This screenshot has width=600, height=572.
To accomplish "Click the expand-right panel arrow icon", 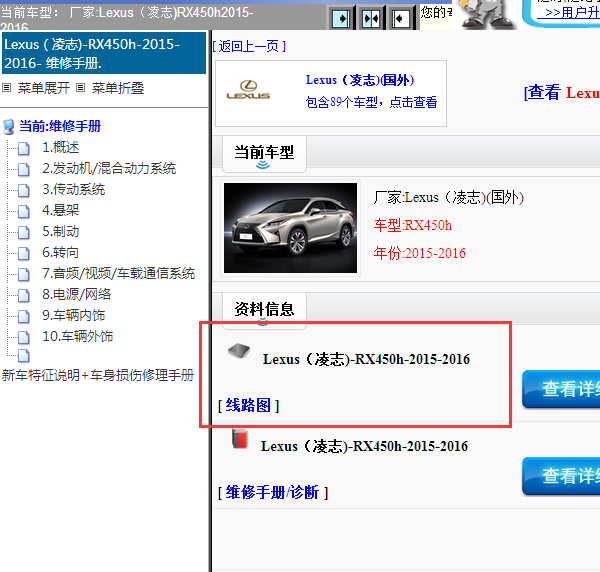I will [x=341, y=18].
